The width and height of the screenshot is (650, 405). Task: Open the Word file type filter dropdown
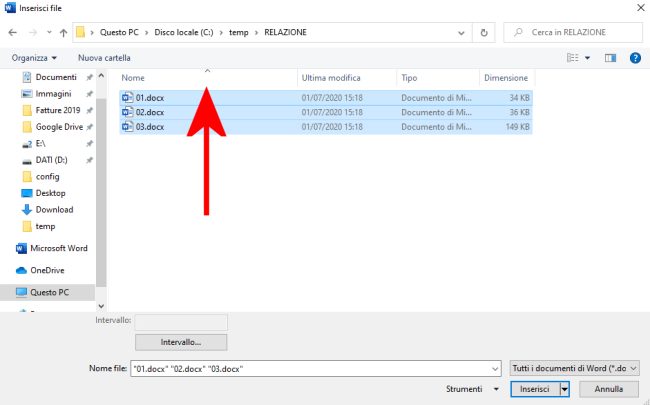pos(574,368)
